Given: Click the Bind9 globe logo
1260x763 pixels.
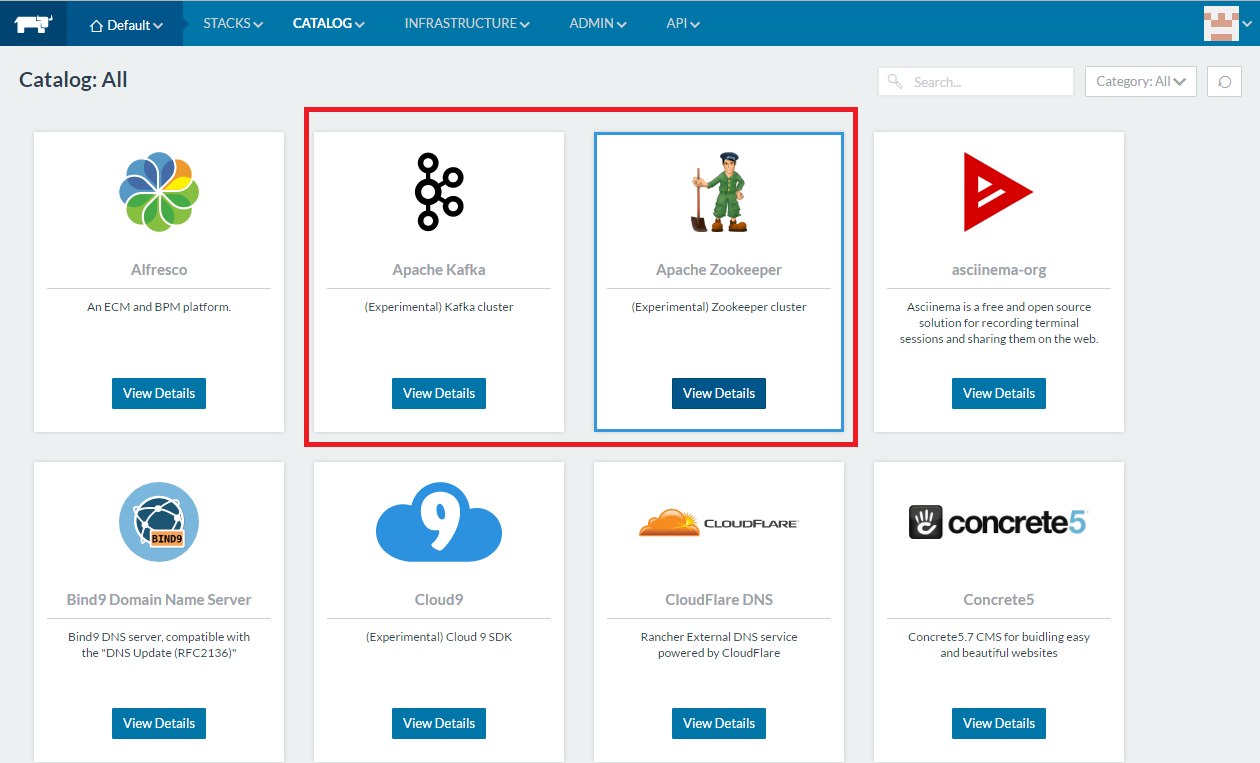Looking at the screenshot, I should [159, 522].
